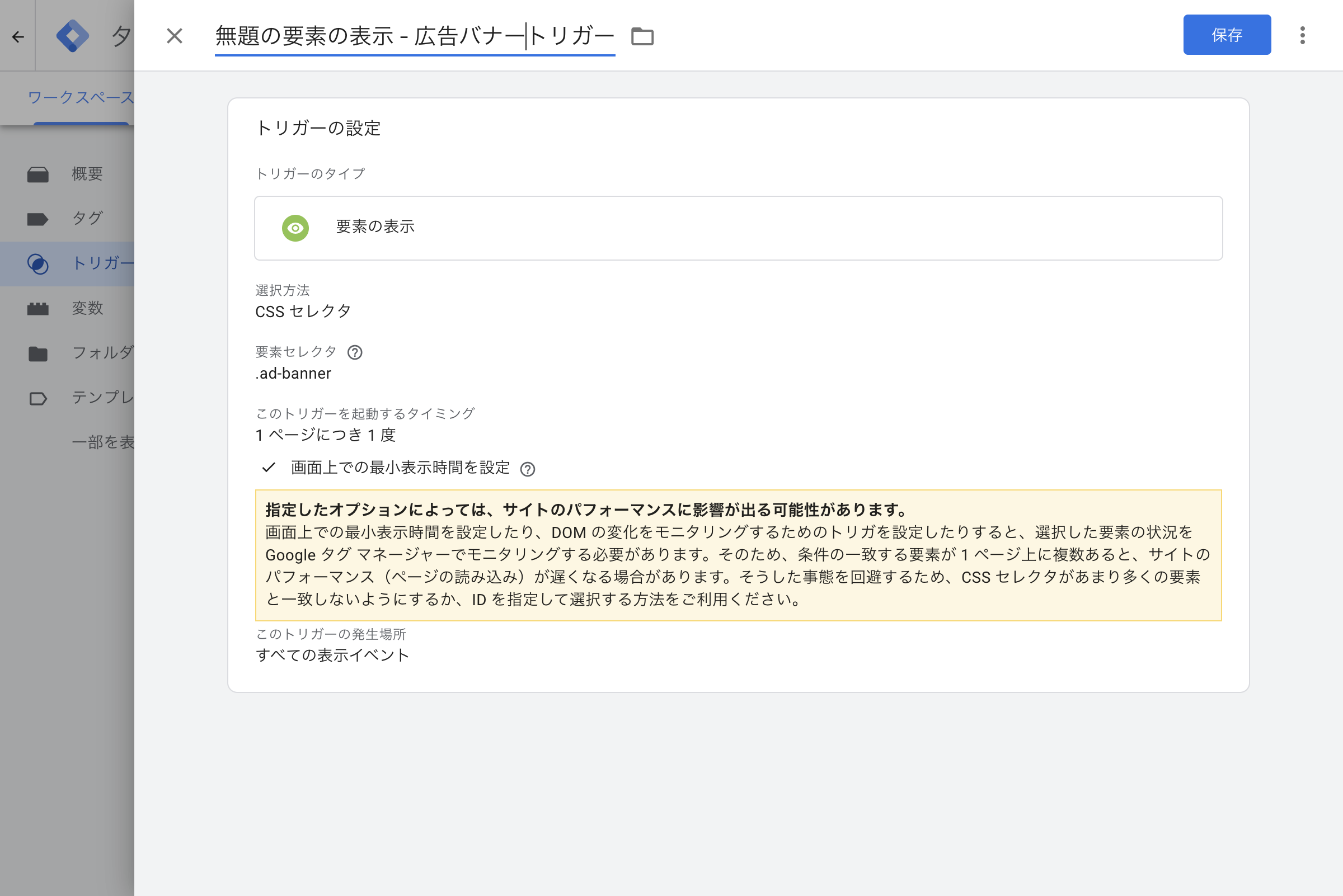Open タグ in the sidebar
The height and width of the screenshot is (896, 1343).
click(87, 218)
